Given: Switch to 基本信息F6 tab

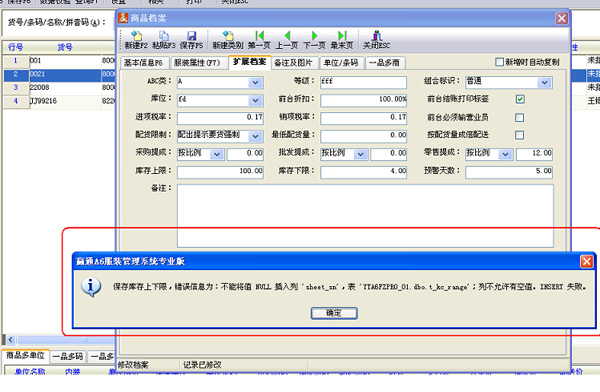Looking at the screenshot, I should 143,63.
